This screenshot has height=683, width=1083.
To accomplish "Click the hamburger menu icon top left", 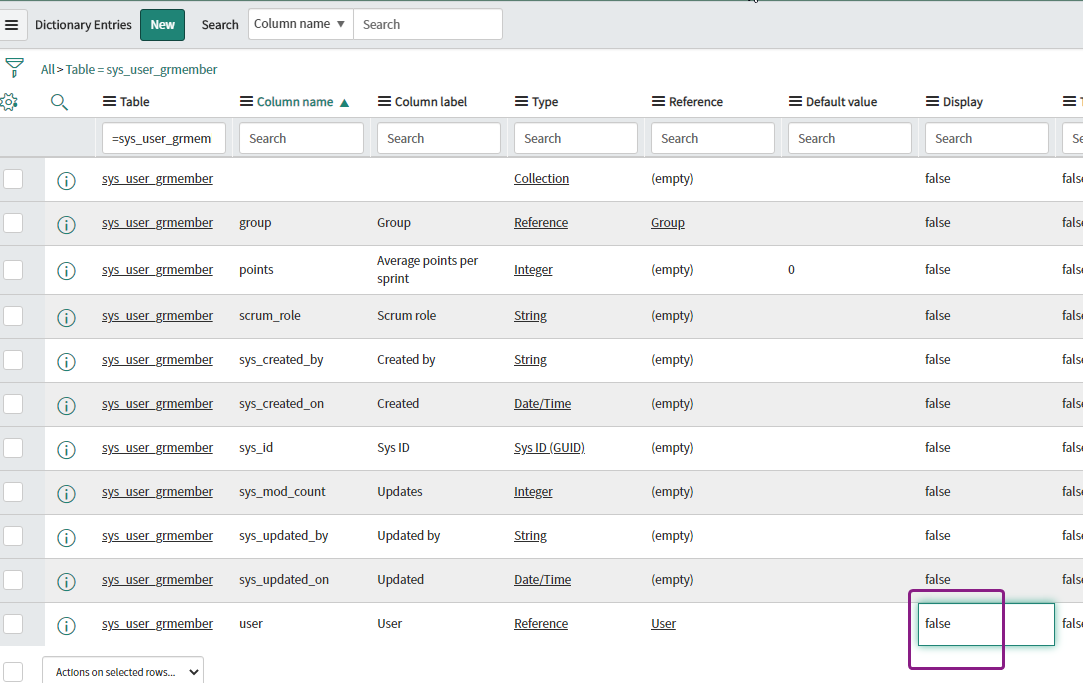I will (x=13, y=24).
